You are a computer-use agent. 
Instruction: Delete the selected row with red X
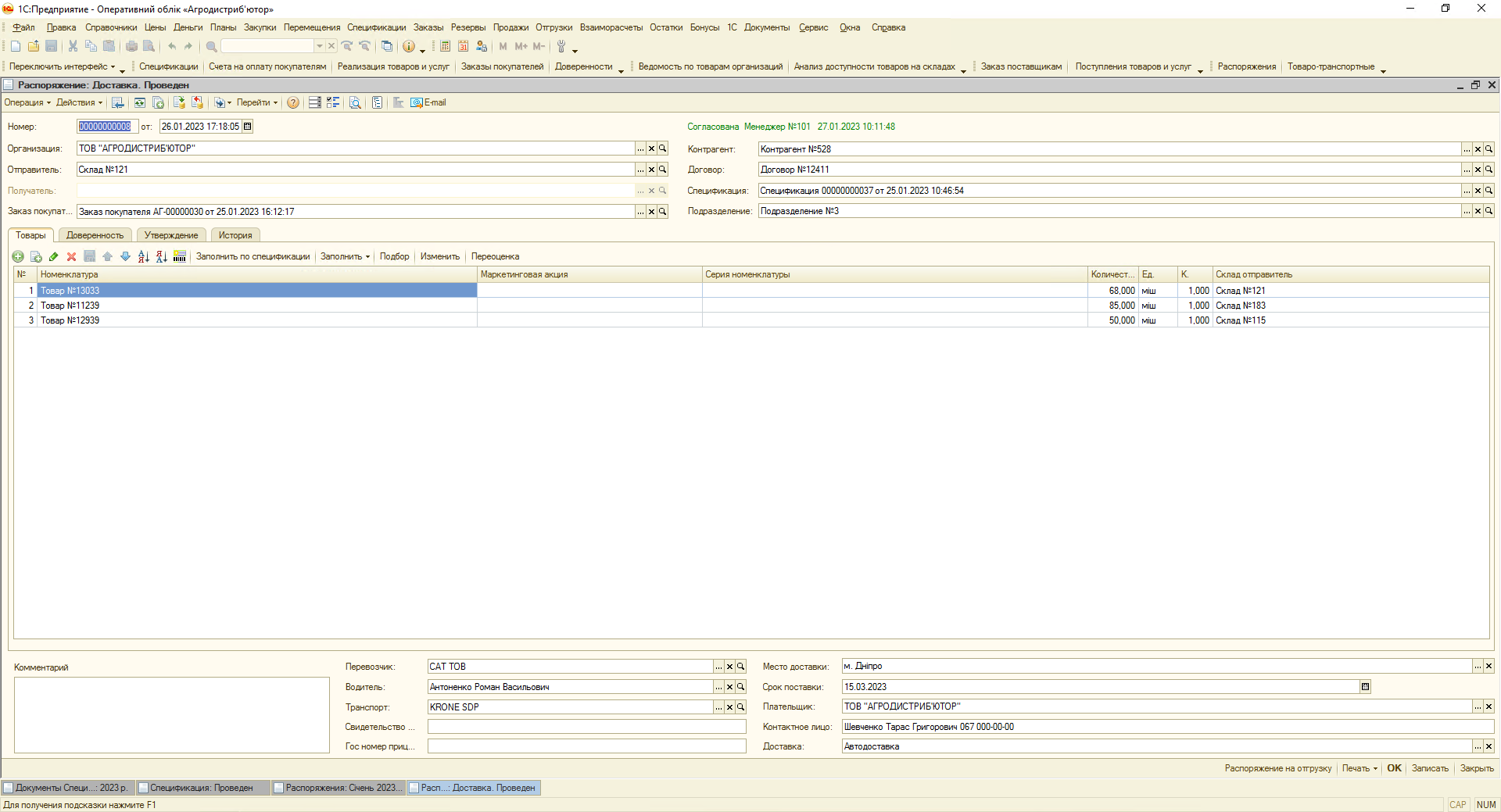(71, 256)
